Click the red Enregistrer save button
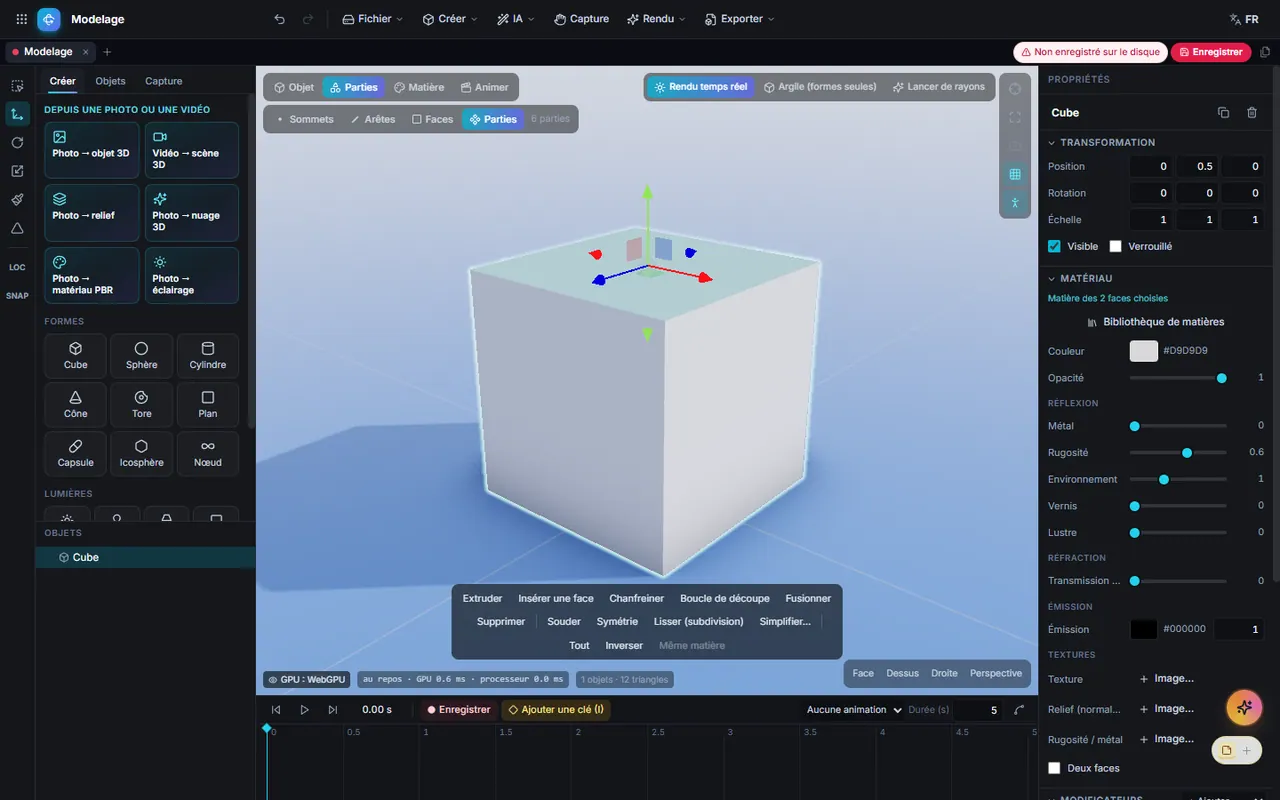 coord(1211,52)
